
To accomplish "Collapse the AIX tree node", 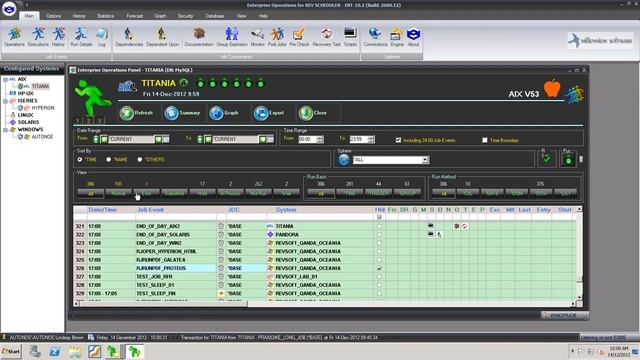I will 5,79.
